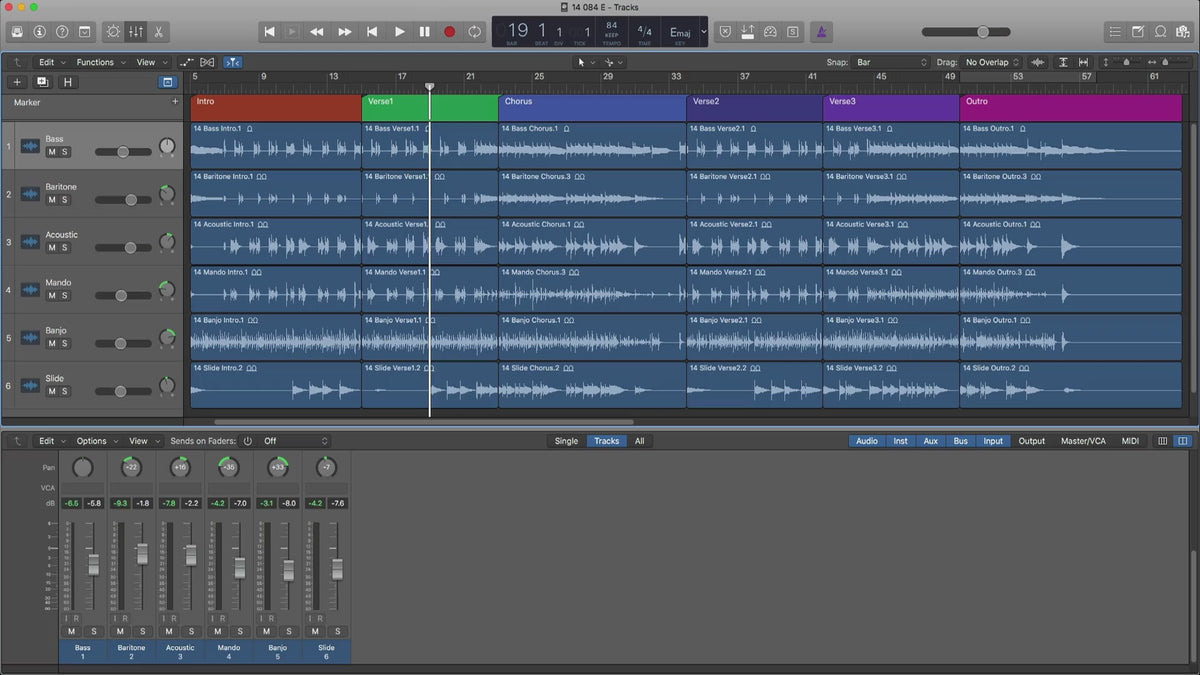Screen dimensions: 1200x675
Task: Switch mixer view to the All tab
Action: coord(639,441)
